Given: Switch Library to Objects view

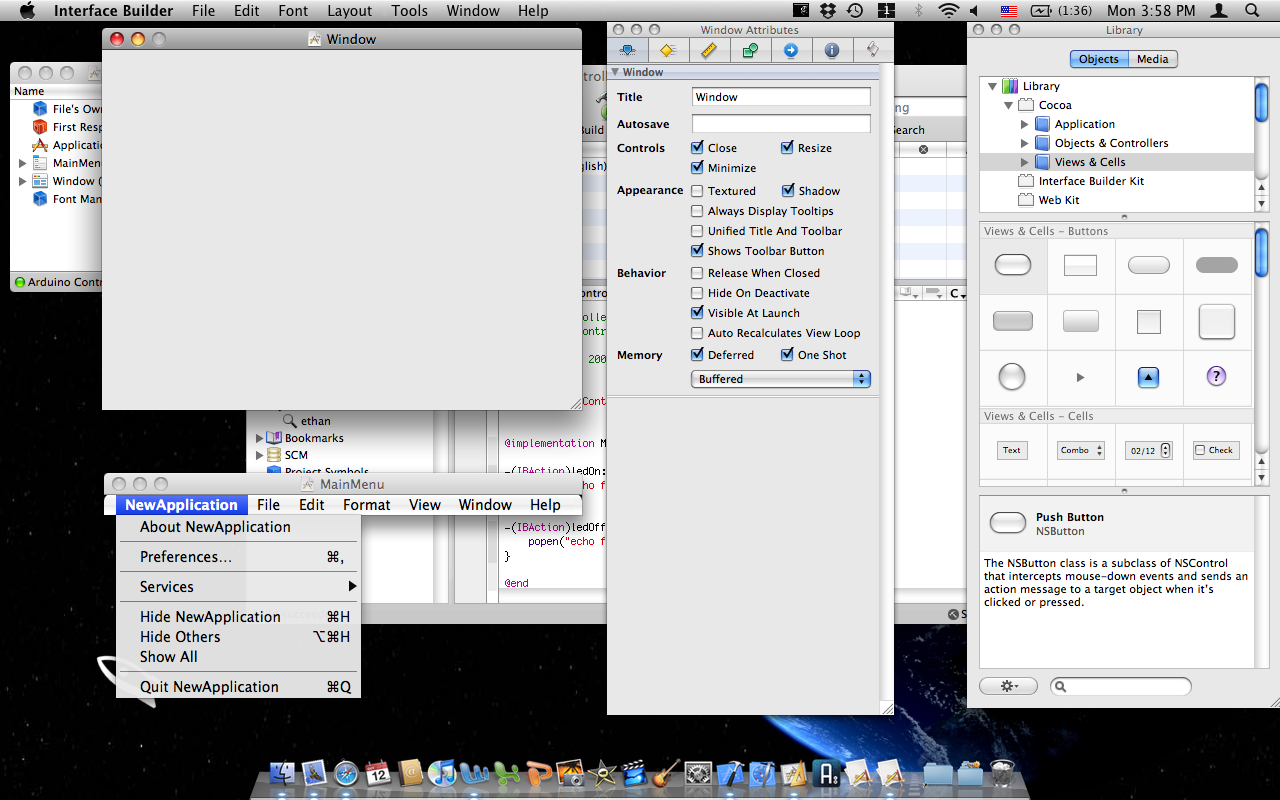Looking at the screenshot, I should click(1098, 59).
